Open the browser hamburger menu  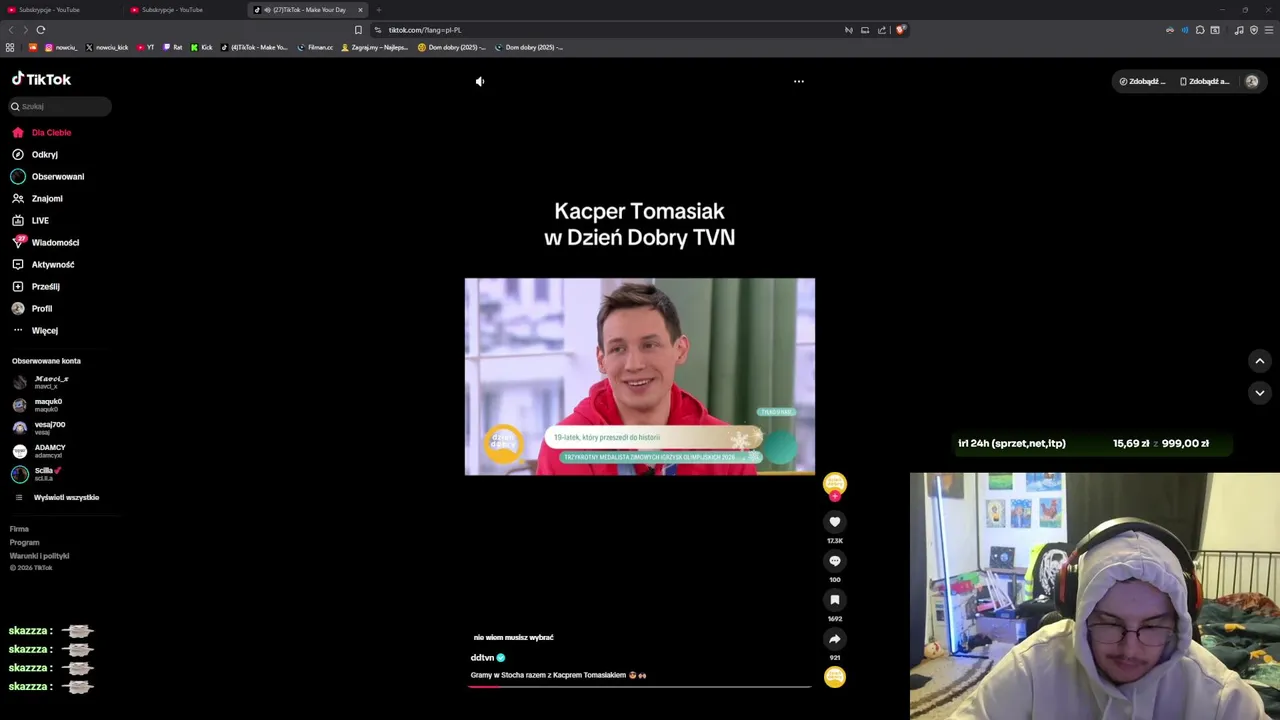[1270, 30]
